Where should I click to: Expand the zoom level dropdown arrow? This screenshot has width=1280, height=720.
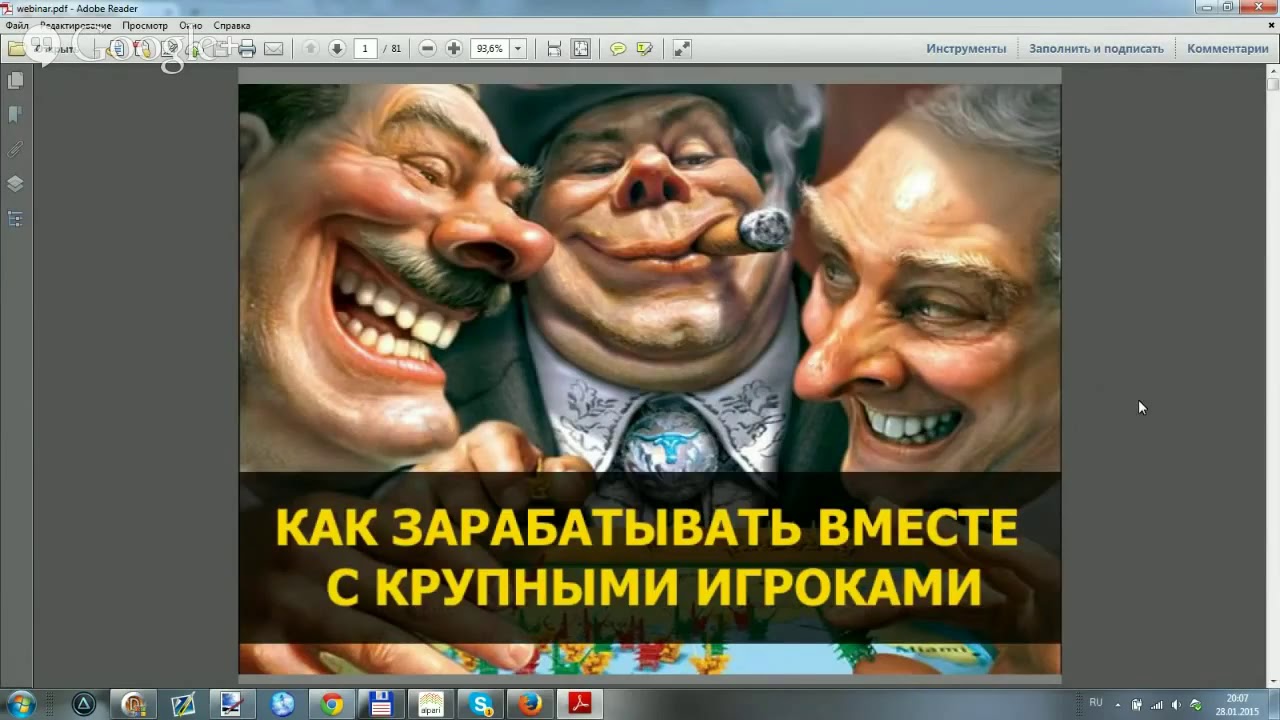517,48
